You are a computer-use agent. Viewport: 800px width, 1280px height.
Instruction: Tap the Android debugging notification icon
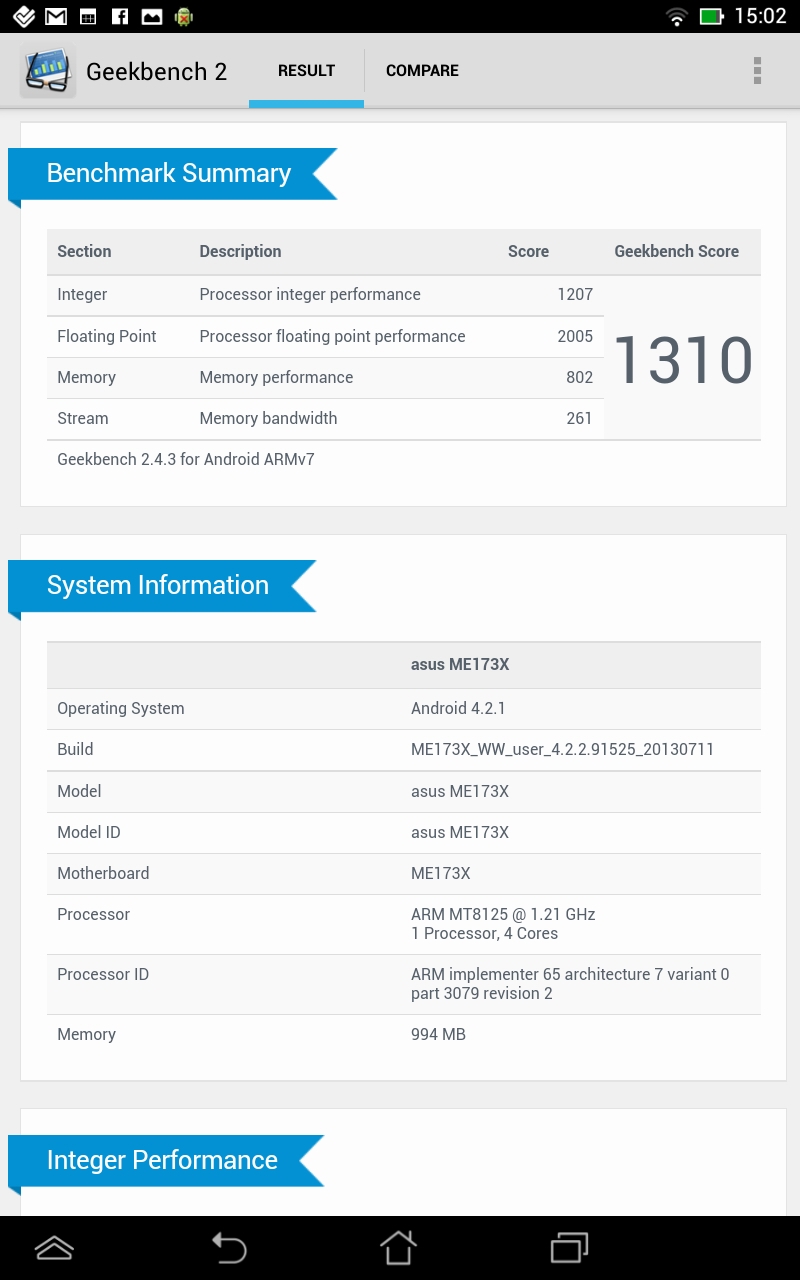(x=183, y=16)
